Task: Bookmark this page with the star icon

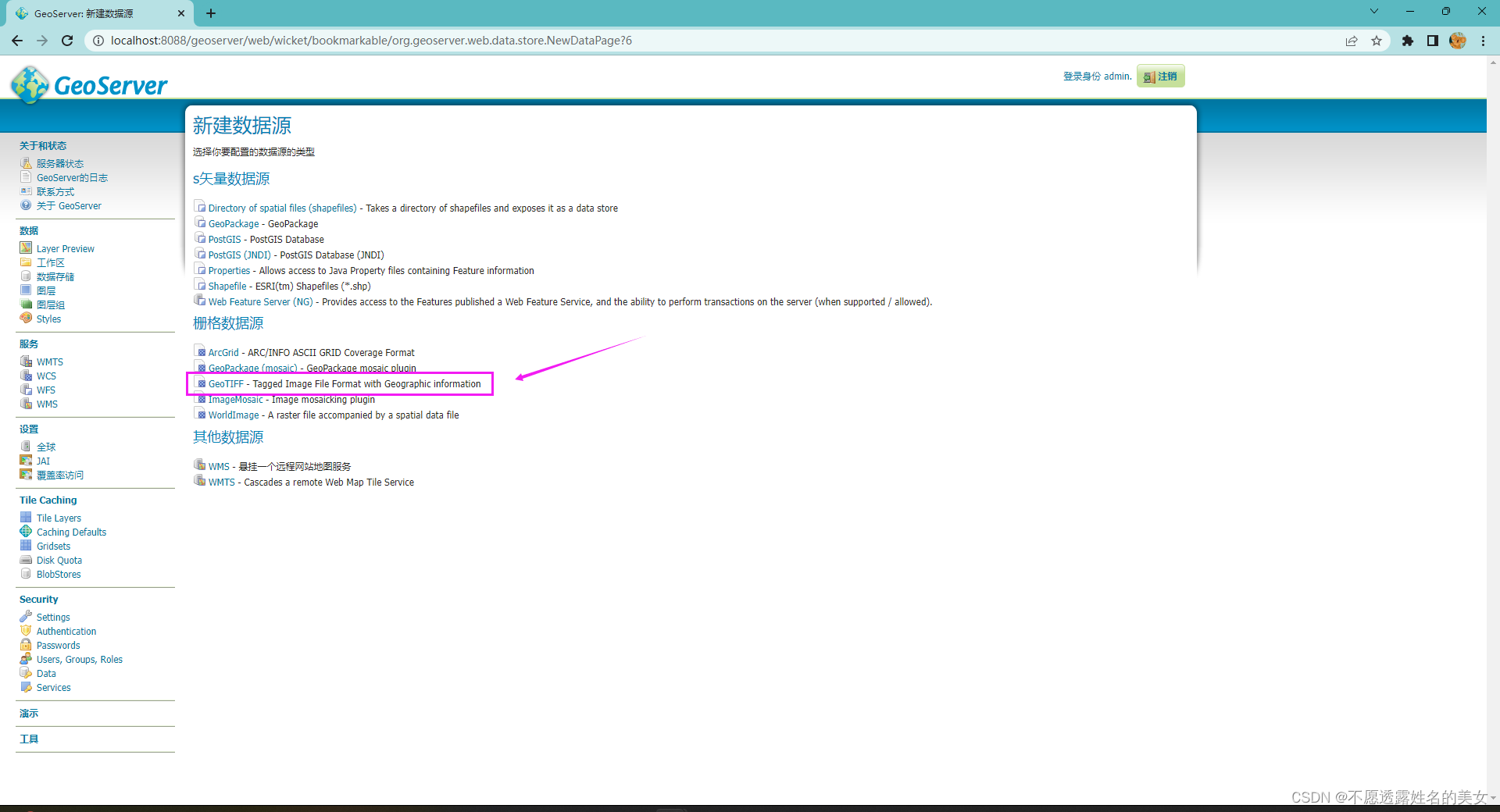Action: pyautogui.click(x=1377, y=41)
